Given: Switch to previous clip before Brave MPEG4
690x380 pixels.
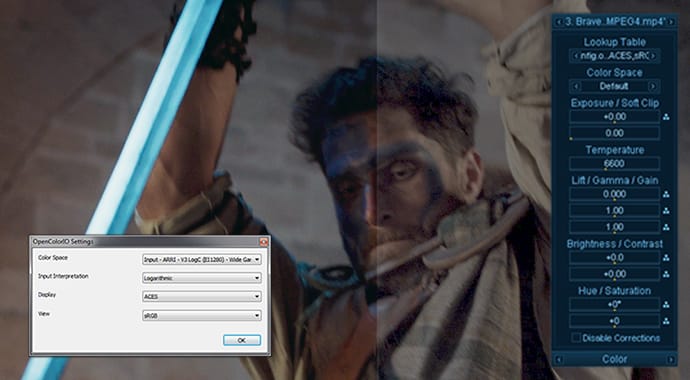Looking at the screenshot, I should click(559, 22).
